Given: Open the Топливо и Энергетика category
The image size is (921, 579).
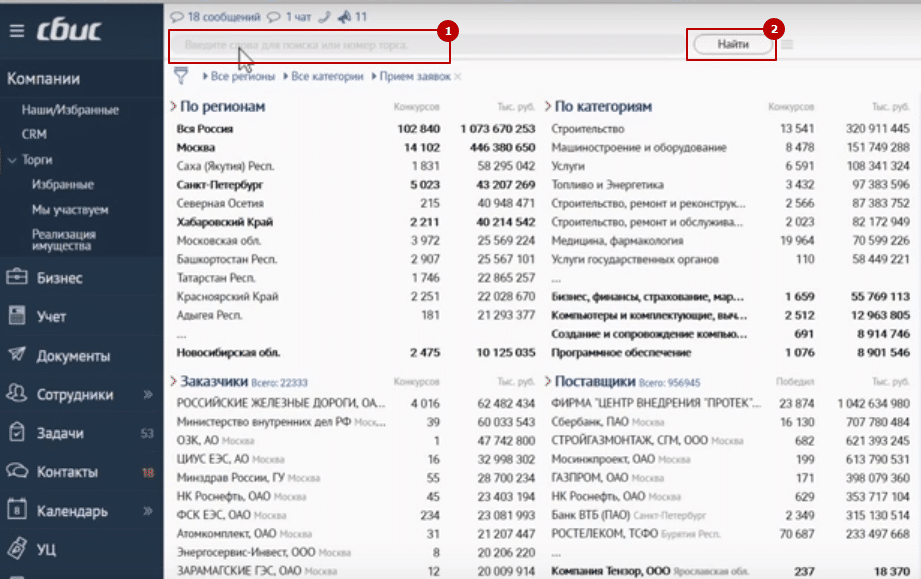Looking at the screenshot, I should (x=607, y=184).
